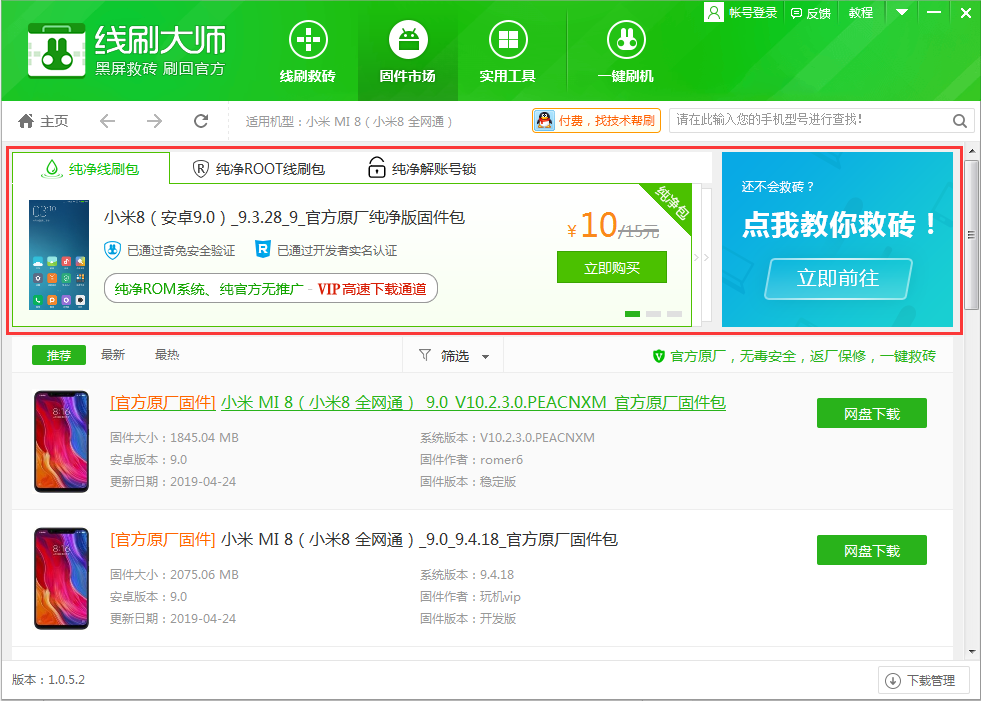
Task: Open the 教程 tutorials page
Action: click(x=860, y=13)
